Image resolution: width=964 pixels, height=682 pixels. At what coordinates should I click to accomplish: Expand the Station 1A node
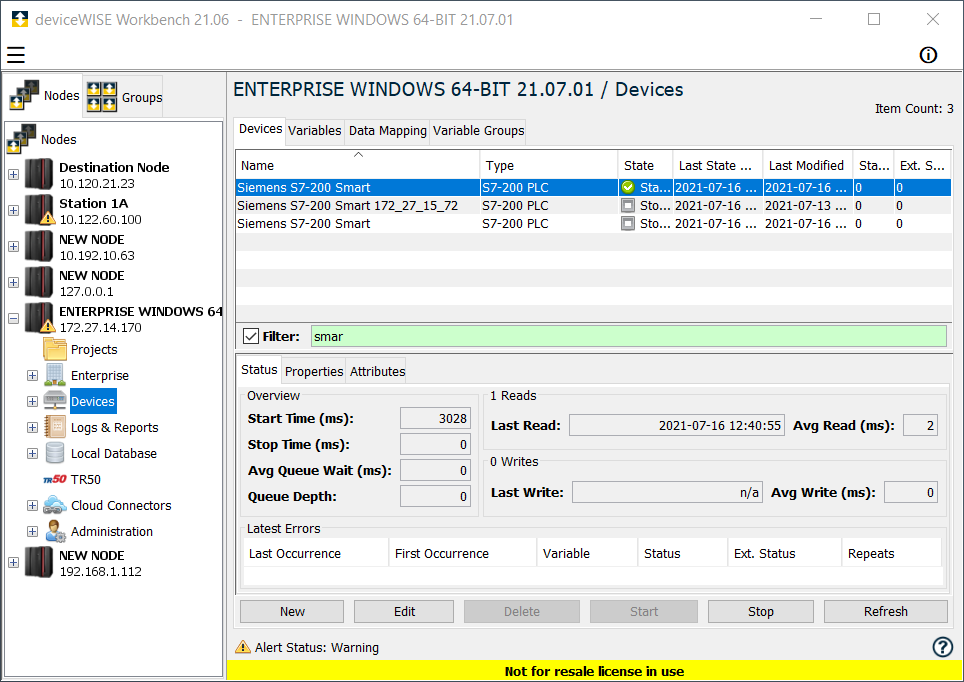pos(14,210)
